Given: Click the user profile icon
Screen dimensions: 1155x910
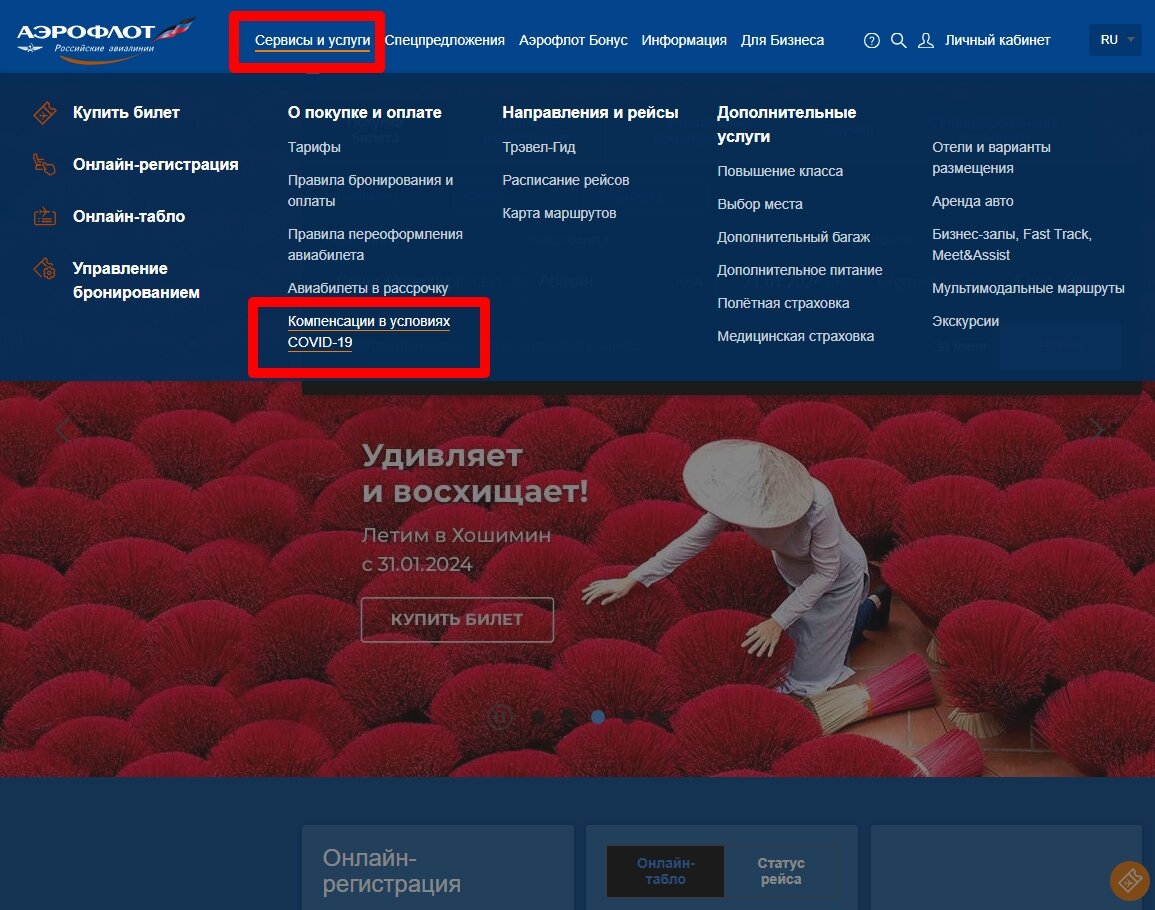Looking at the screenshot, I should [x=925, y=41].
